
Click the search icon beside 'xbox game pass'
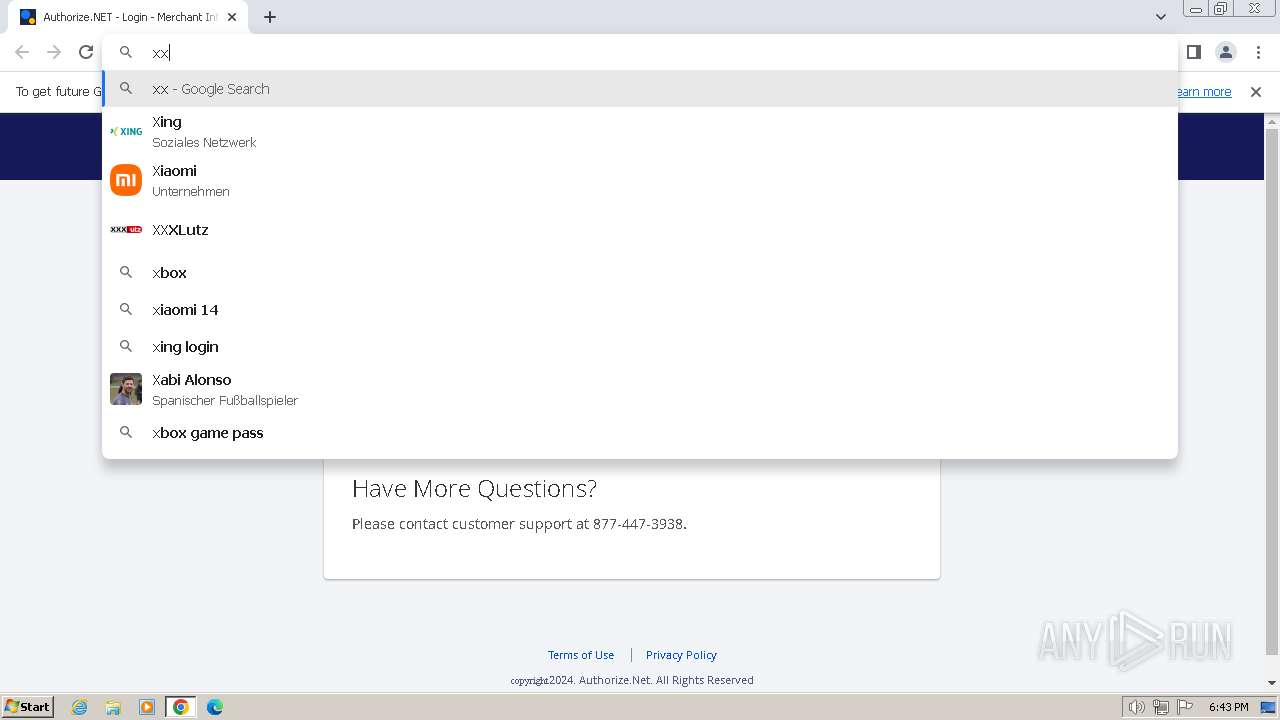pos(126,432)
